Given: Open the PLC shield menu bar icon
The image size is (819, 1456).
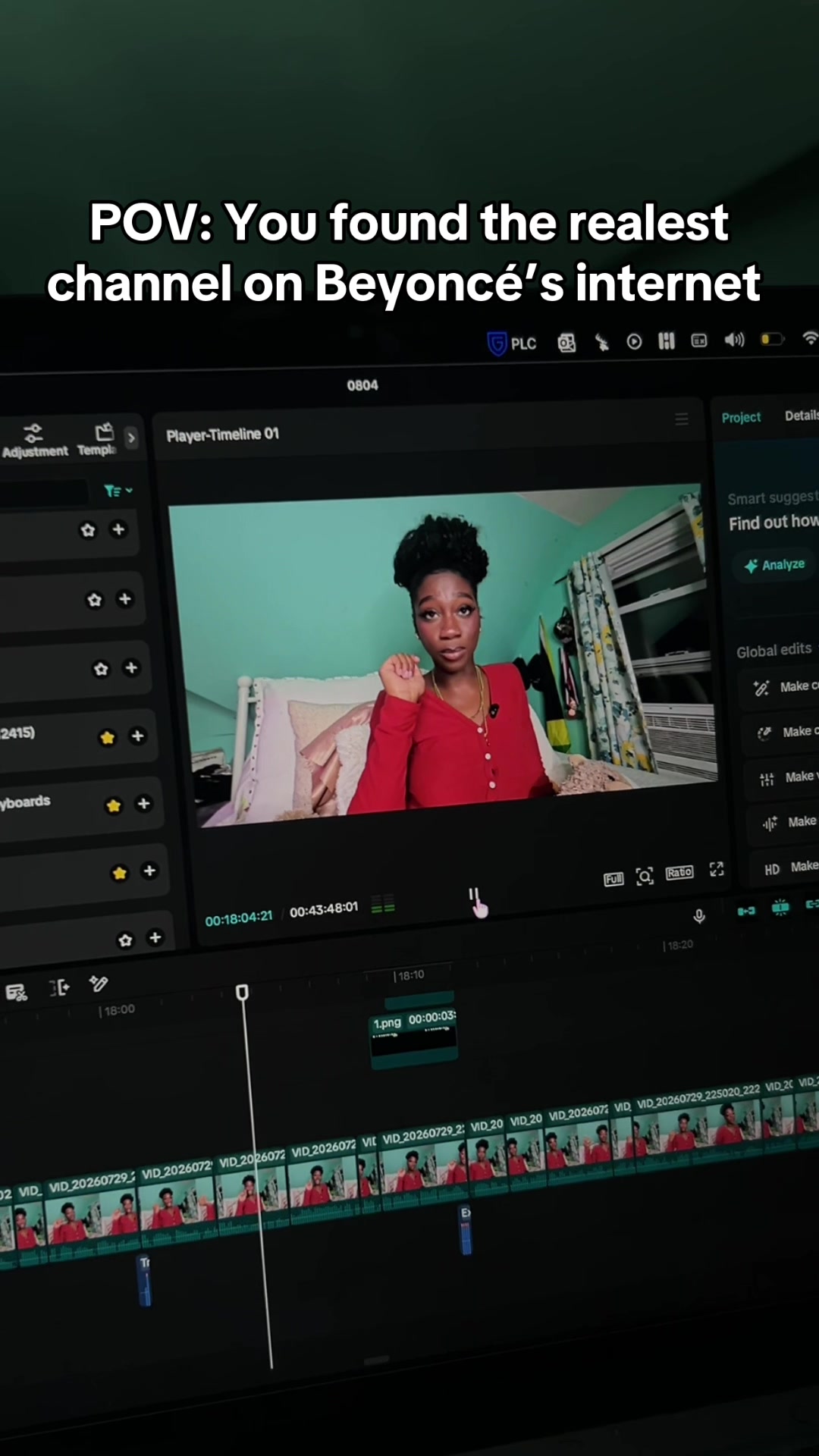Looking at the screenshot, I should (x=512, y=344).
